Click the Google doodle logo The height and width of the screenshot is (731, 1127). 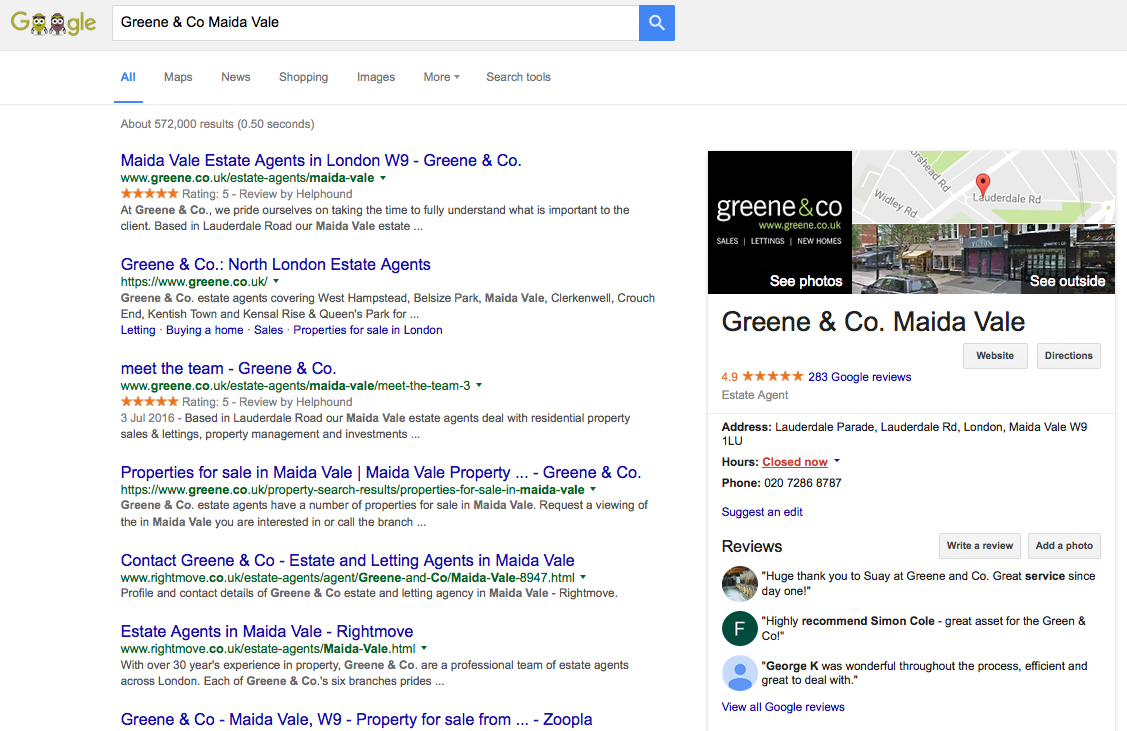[x=53, y=23]
